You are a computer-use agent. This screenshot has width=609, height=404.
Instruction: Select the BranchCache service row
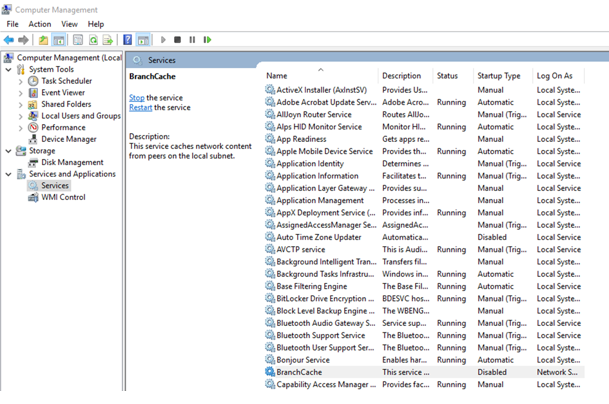(x=424, y=372)
